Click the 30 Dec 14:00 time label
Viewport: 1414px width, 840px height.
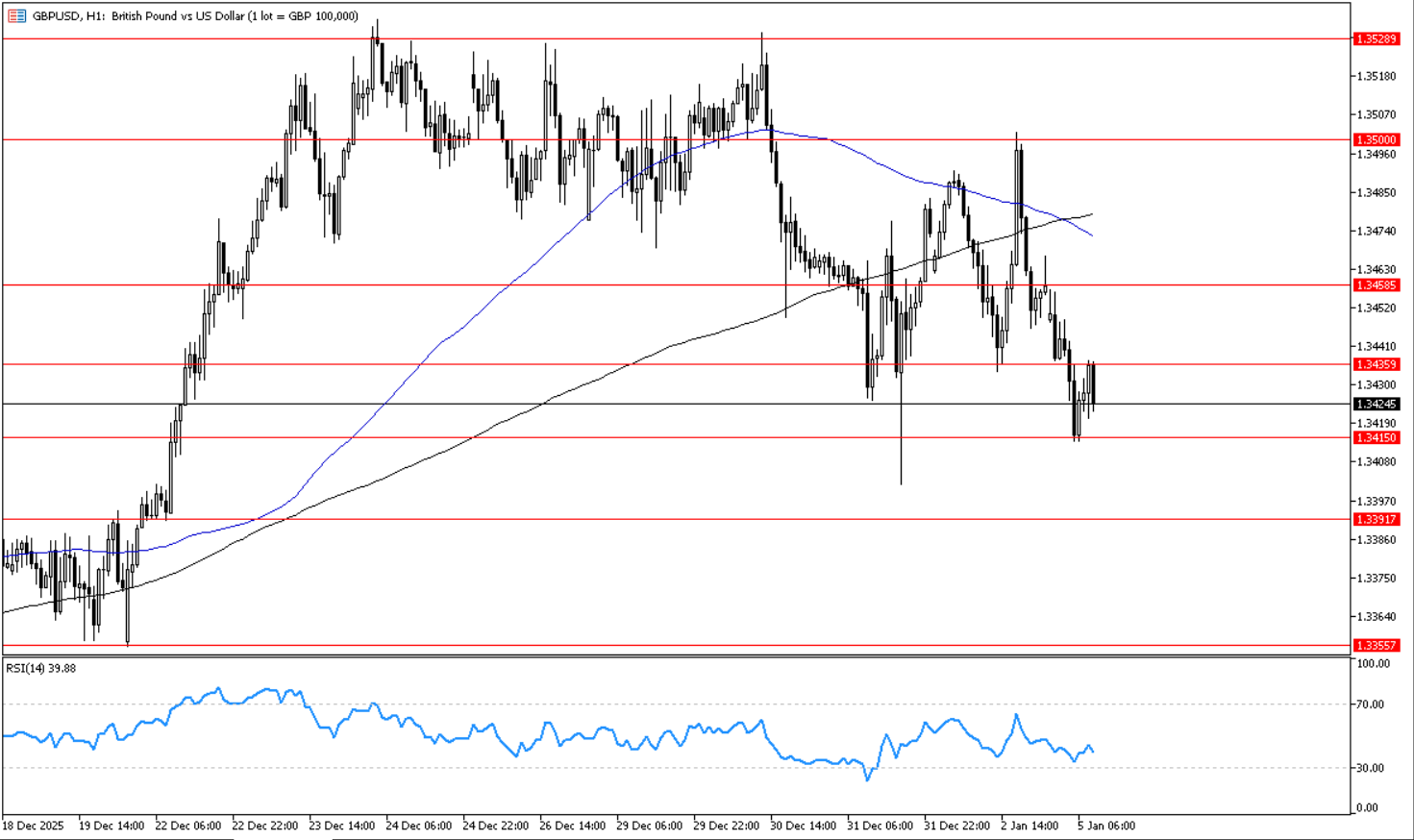[x=803, y=826]
